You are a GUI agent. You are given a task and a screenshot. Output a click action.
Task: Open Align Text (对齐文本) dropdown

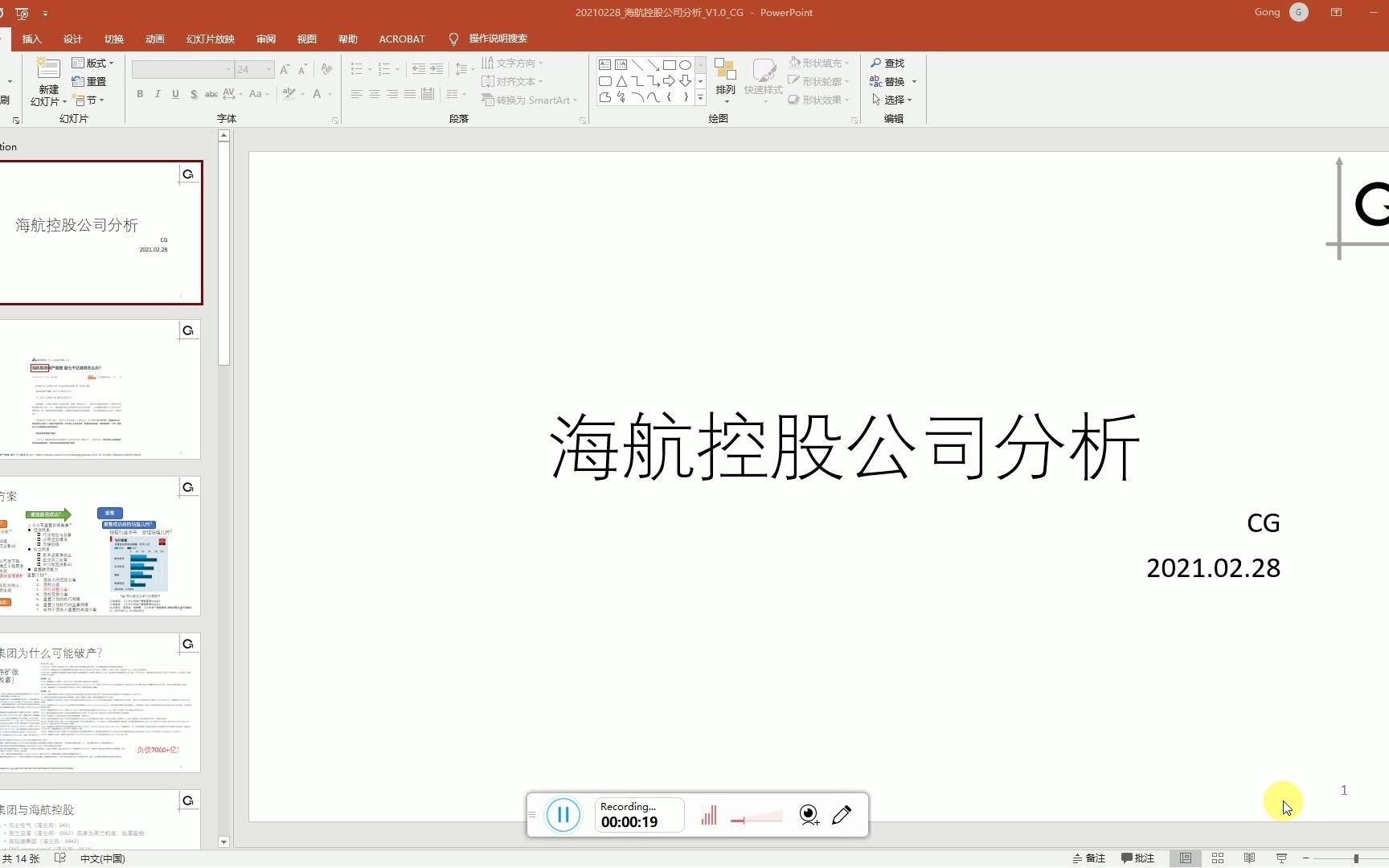click(x=512, y=81)
